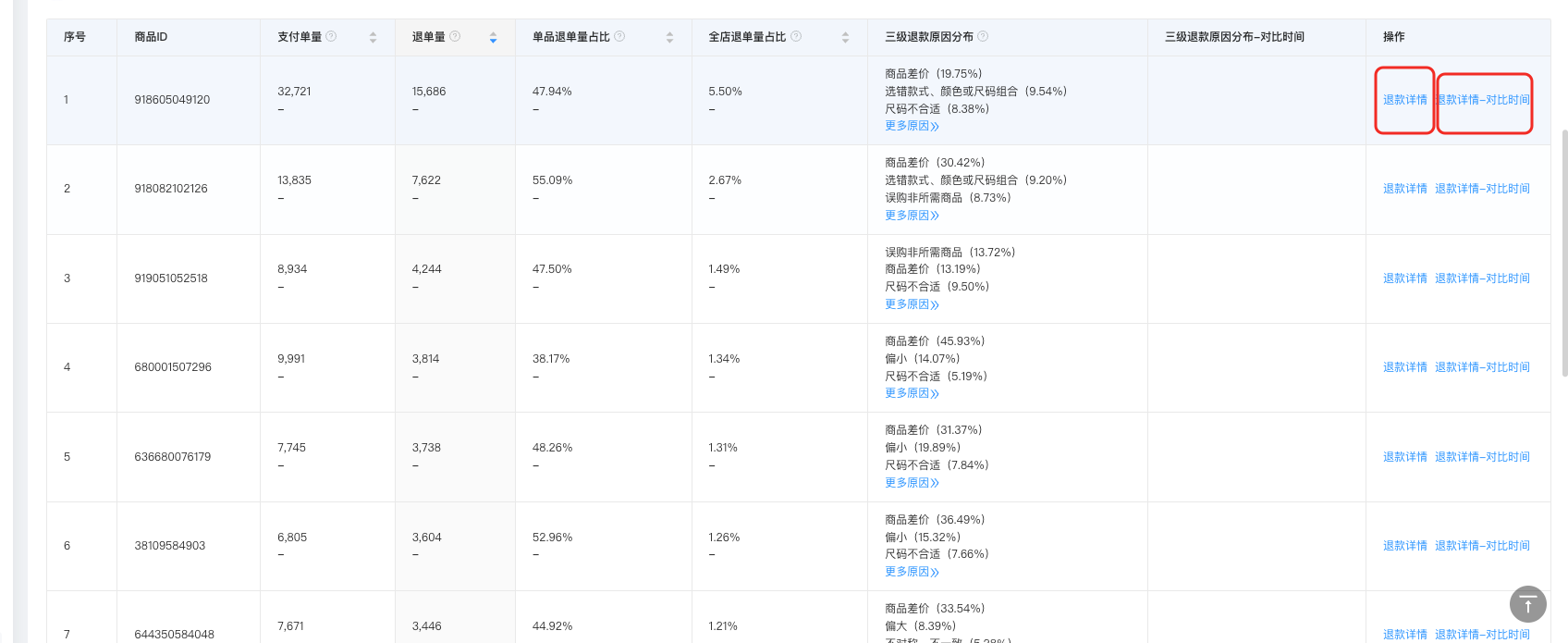Click 全店退单量占比 value 5.50%

[726, 92]
